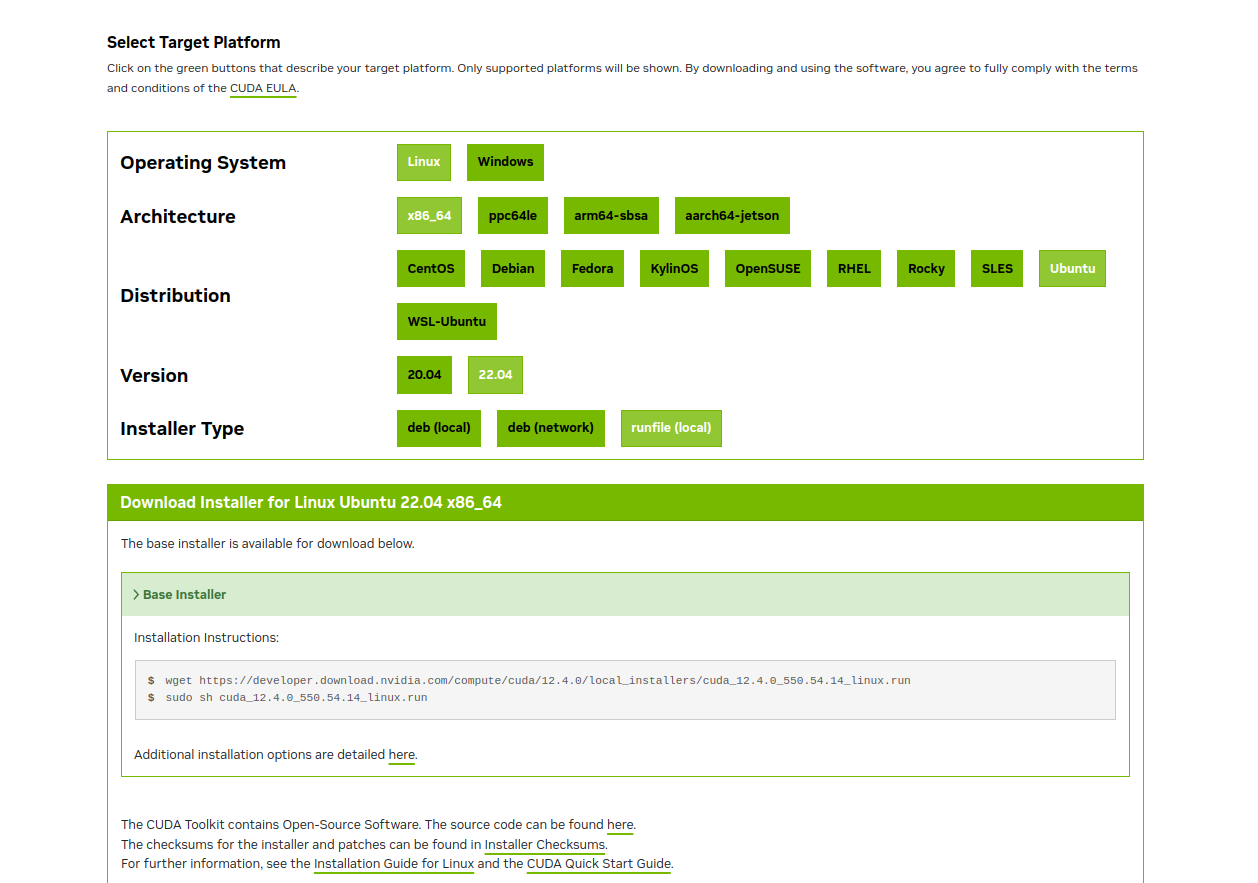Image resolution: width=1258 pixels, height=883 pixels.
Task: Pick Fedora distribution
Action: [x=592, y=269]
